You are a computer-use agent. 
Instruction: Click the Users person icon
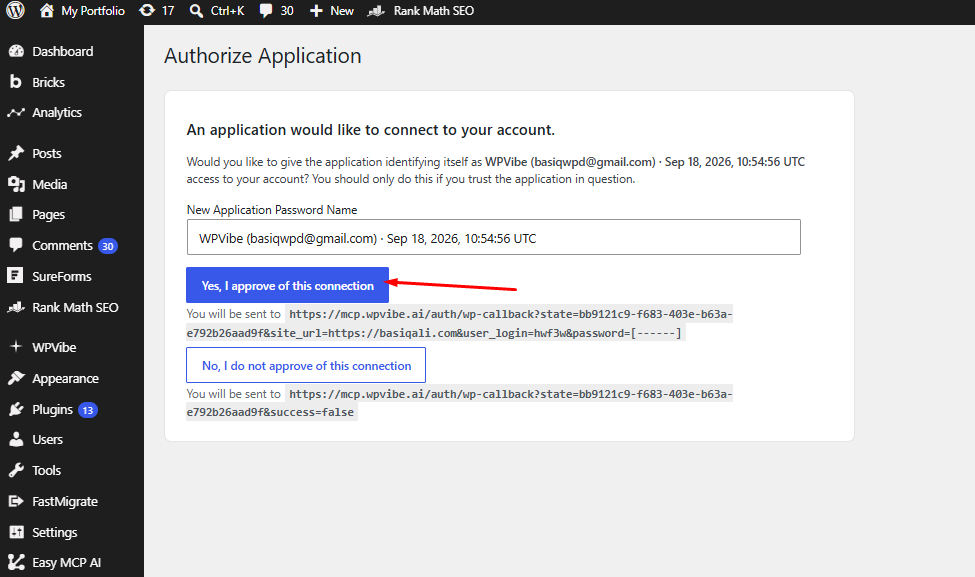(x=16, y=439)
